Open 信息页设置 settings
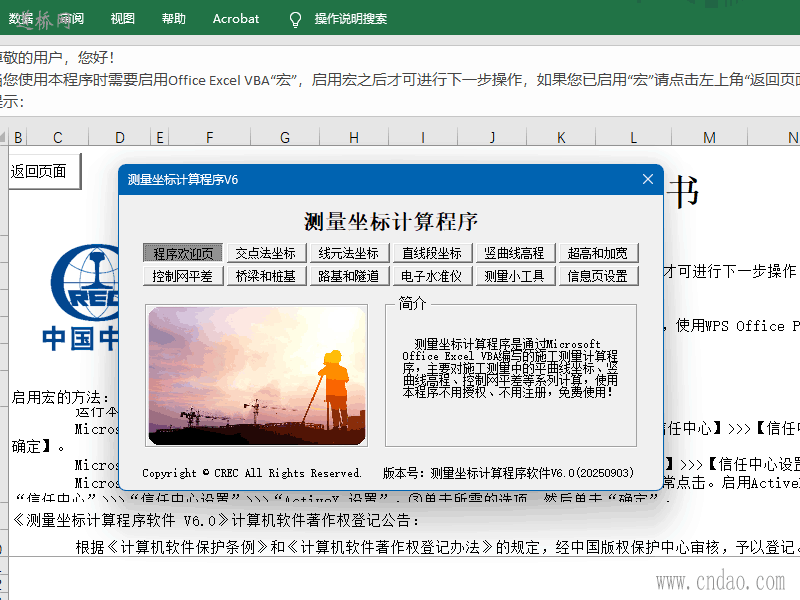 (597, 276)
